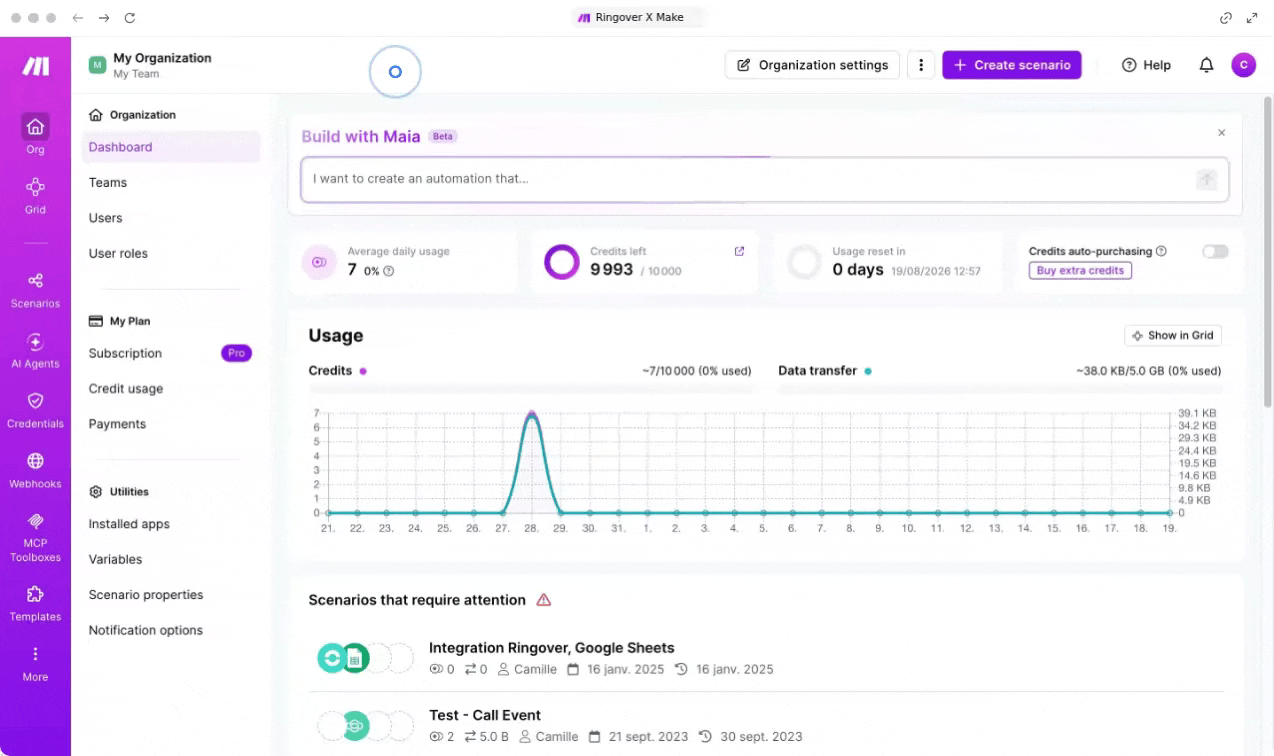This screenshot has width=1274, height=756.
Task: Open the More menu in the sidebar
Action: click(x=35, y=664)
